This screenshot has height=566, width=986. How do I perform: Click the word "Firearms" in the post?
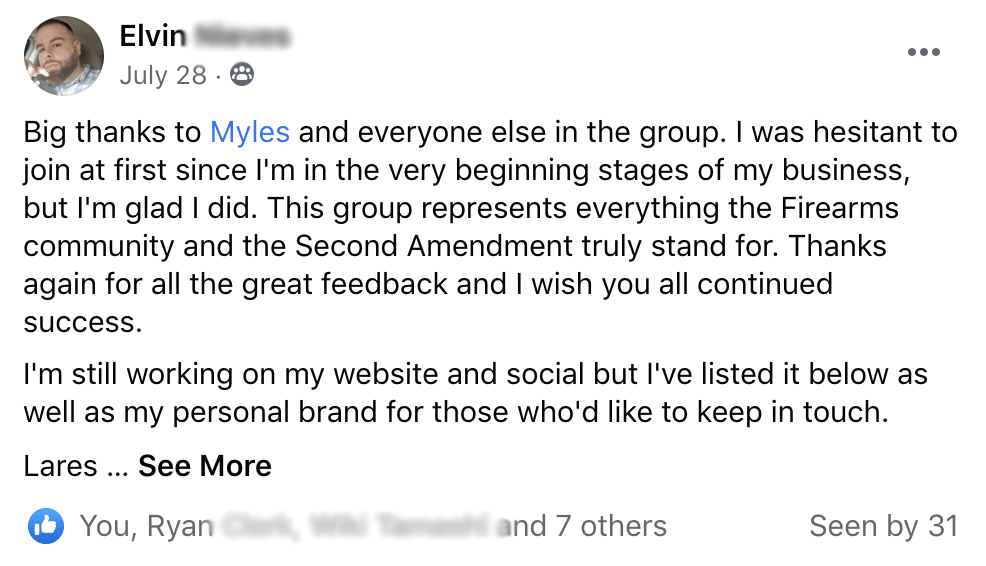839,208
